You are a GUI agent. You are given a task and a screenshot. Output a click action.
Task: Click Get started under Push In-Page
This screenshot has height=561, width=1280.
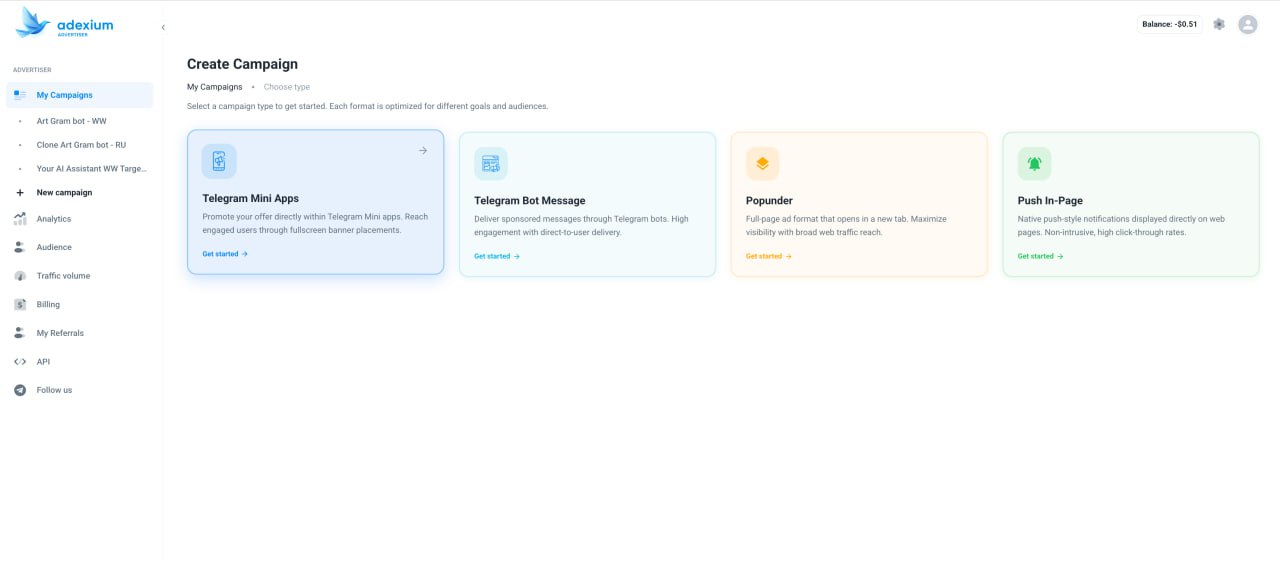click(1040, 256)
